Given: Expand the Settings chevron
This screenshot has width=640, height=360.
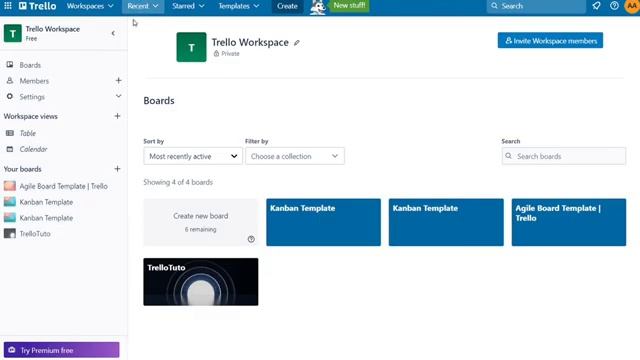Looking at the screenshot, I should [x=118, y=96].
